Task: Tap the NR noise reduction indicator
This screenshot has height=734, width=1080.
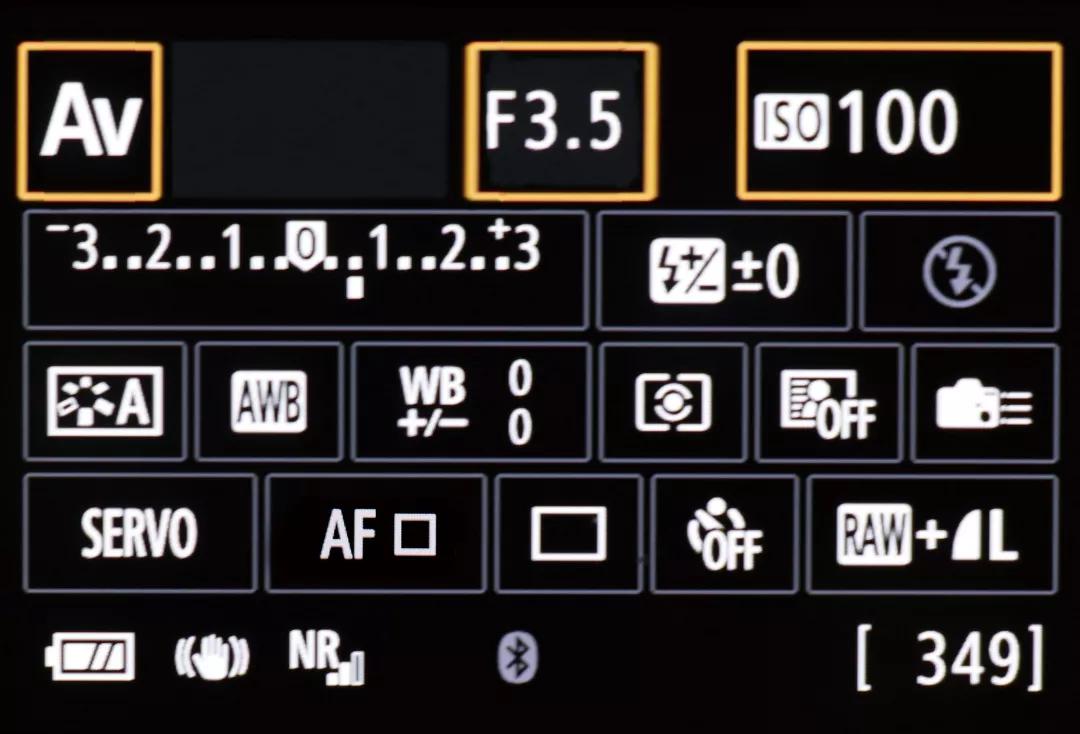Action: click(326, 657)
